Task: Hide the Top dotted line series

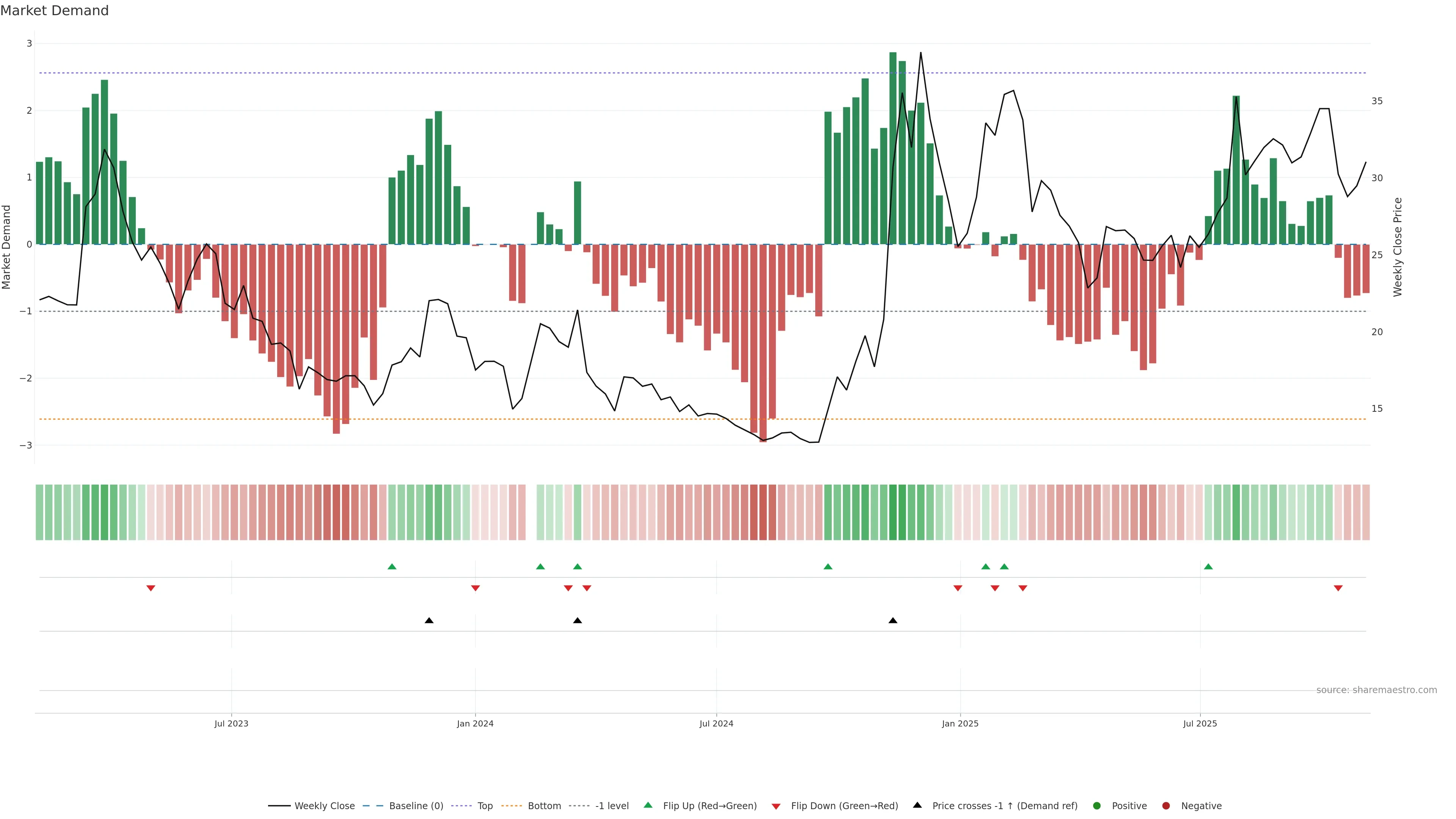Action: click(485, 806)
